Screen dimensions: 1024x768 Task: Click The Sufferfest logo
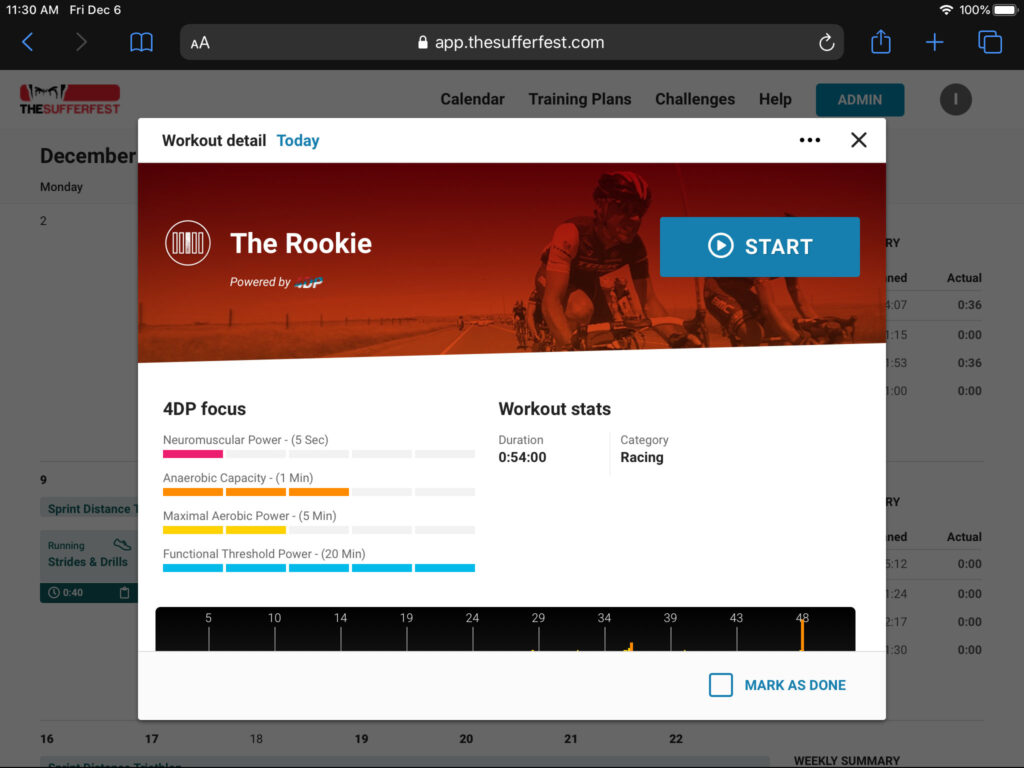(x=70, y=99)
